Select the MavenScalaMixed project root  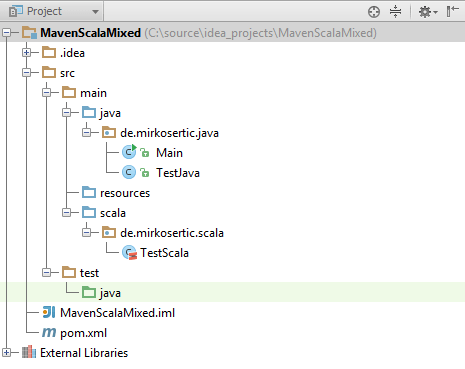pyautogui.click(x=91, y=33)
